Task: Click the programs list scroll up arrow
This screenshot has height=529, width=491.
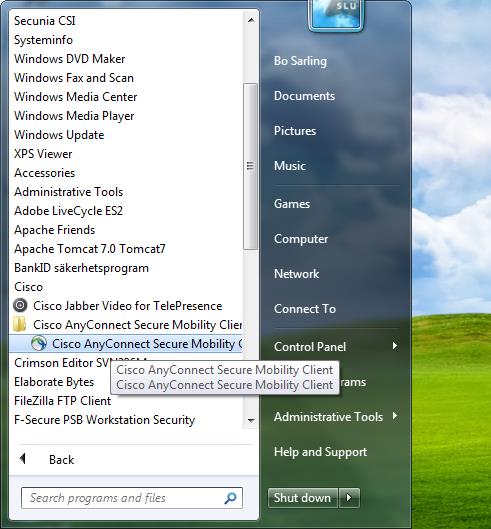Action: (x=251, y=20)
